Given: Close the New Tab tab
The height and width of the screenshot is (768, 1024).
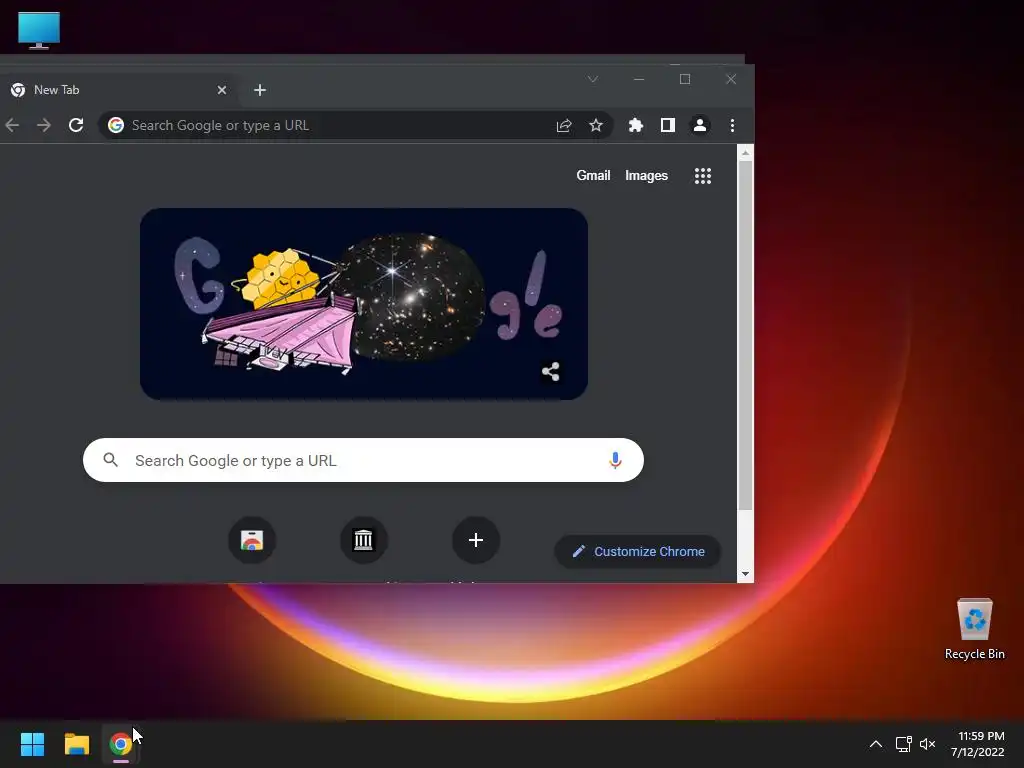Looking at the screenshot, I should pyautogui.click(x=221, y=90).
